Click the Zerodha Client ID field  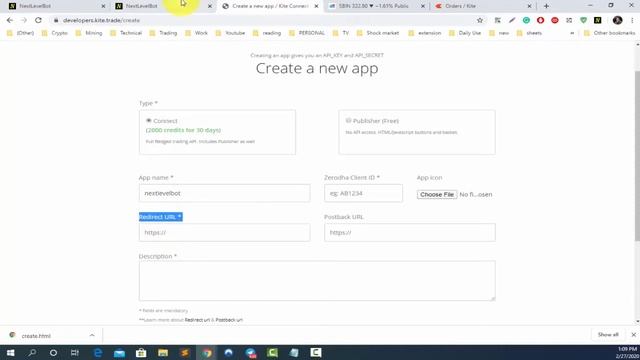point(363,193)
